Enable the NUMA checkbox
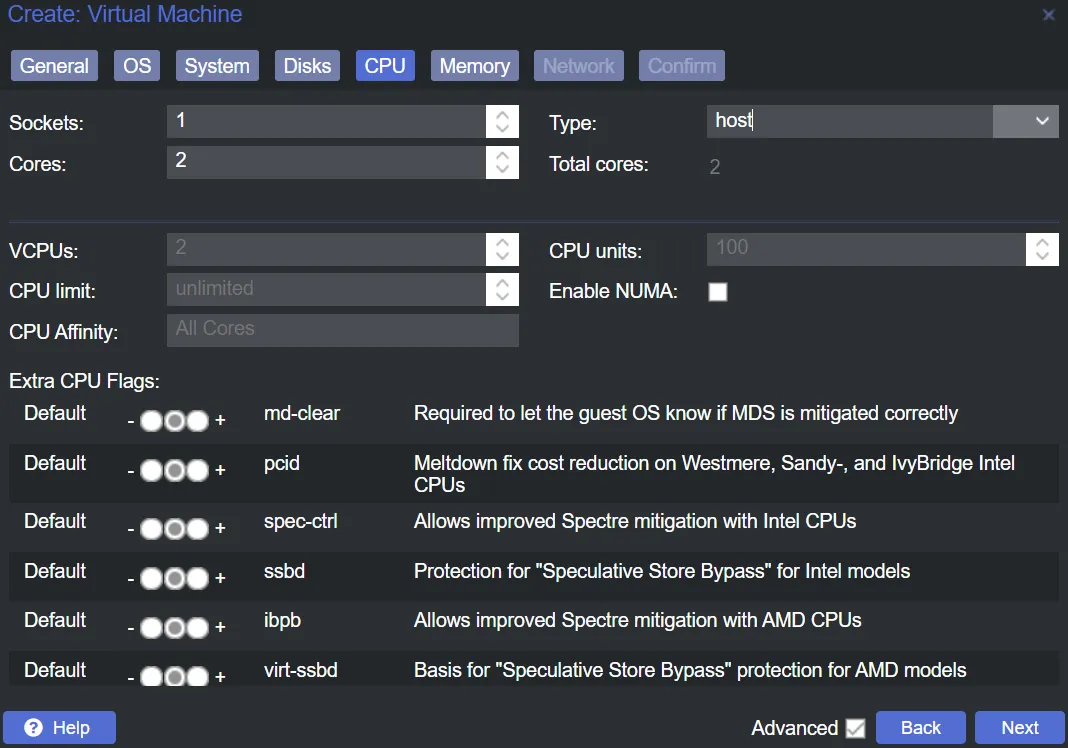 (x=718, y=292)
